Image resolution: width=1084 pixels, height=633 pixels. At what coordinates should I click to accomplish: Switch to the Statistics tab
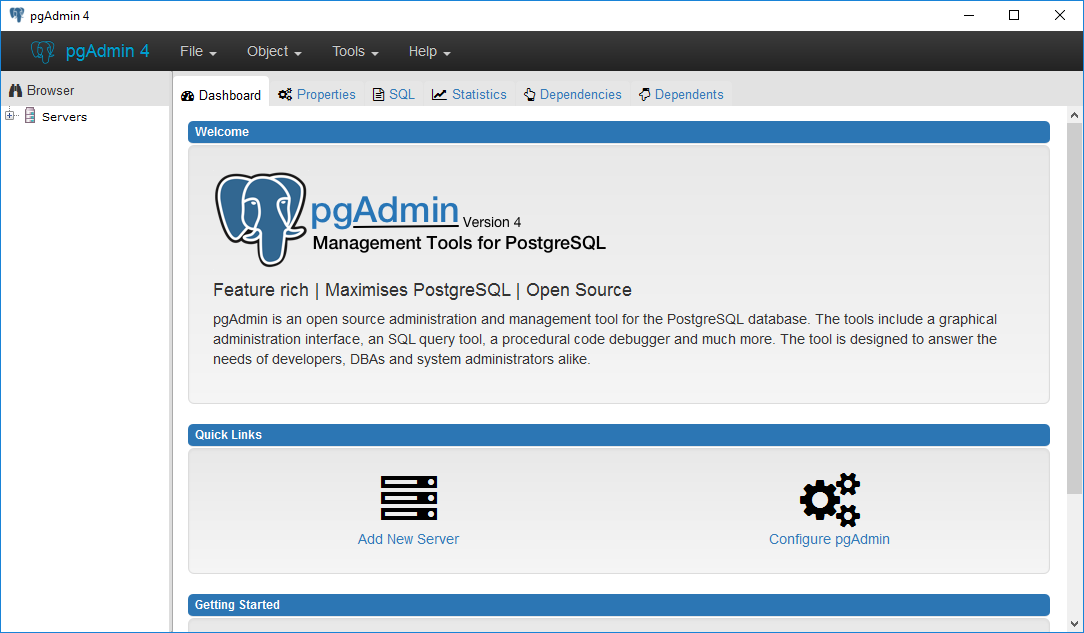(469, 95)
